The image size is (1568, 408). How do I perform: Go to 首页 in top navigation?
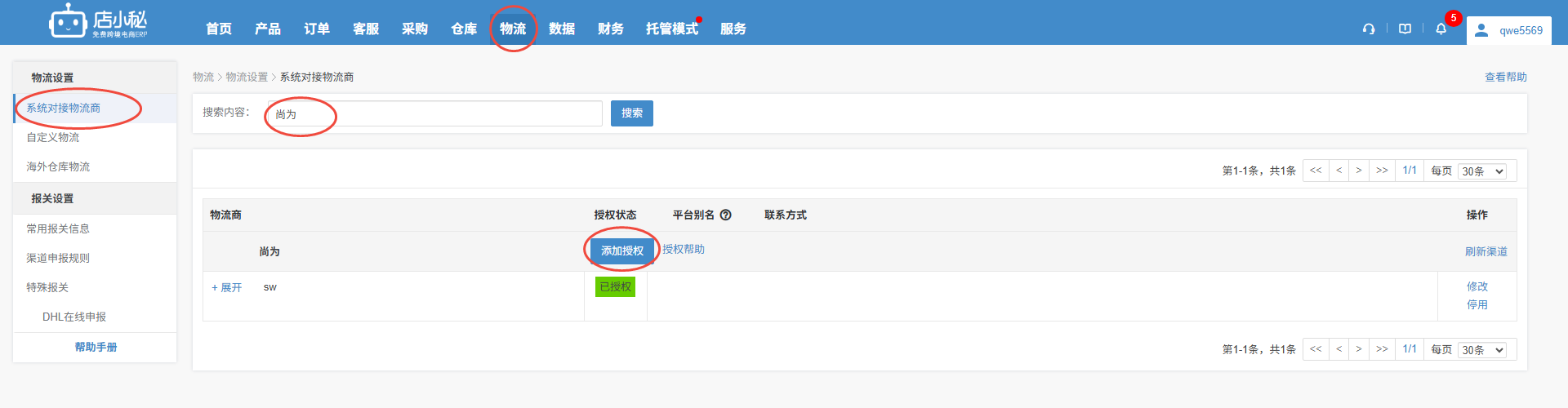pos(219,29)
